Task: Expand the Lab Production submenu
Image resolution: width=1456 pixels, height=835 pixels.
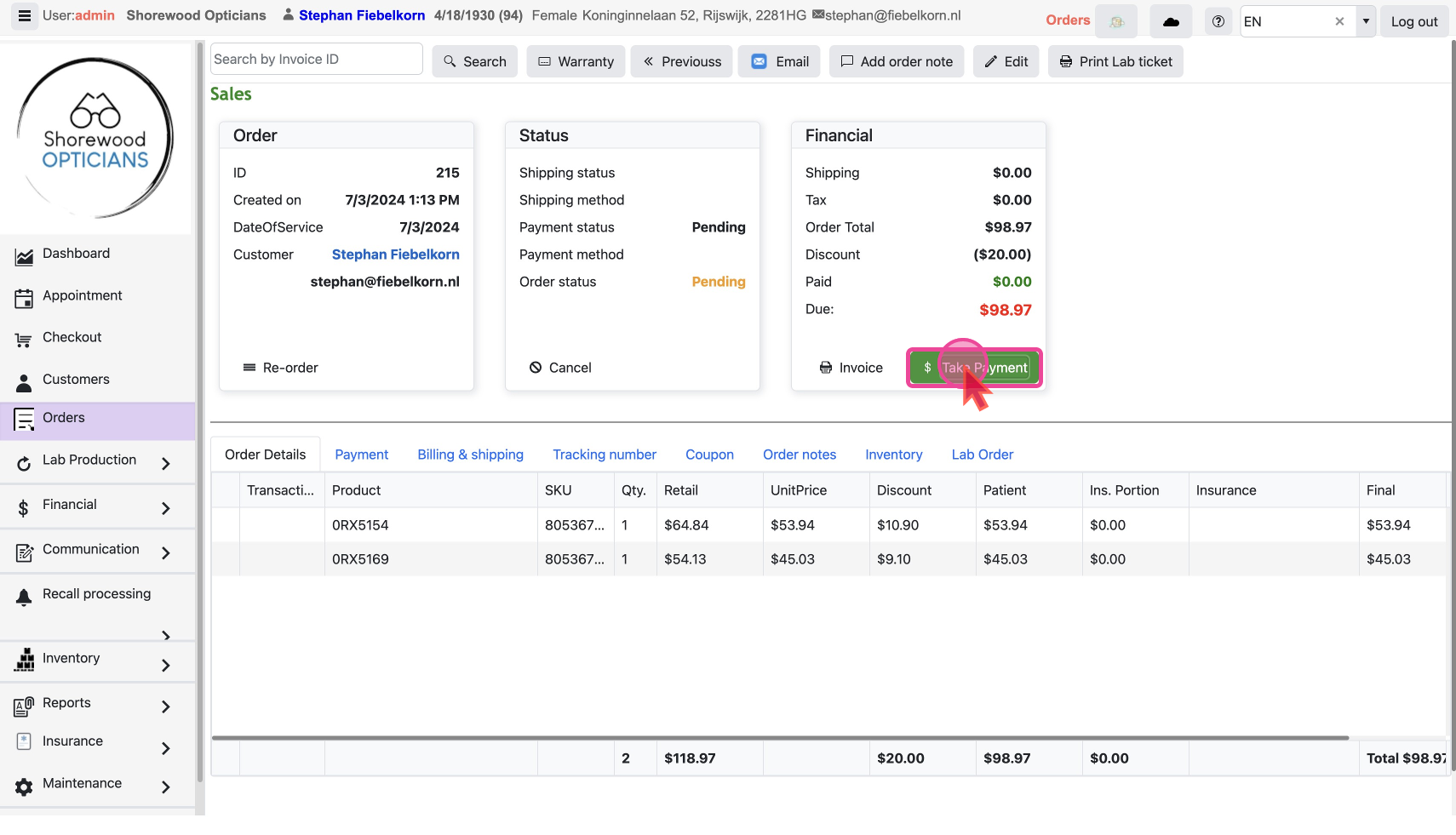Action: 166,464
